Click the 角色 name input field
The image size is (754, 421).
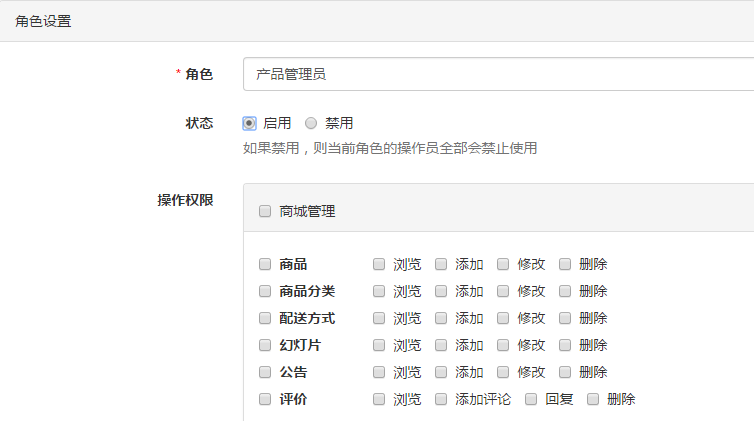click(498, 74)
